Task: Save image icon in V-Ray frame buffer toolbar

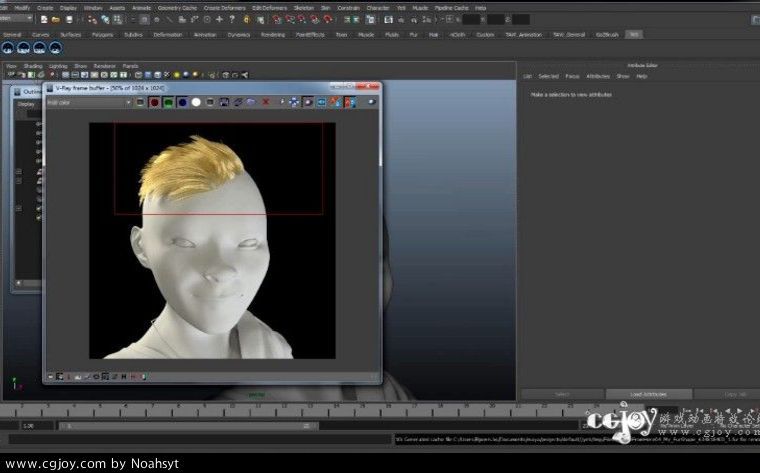Action: click(x=224, y=102)
